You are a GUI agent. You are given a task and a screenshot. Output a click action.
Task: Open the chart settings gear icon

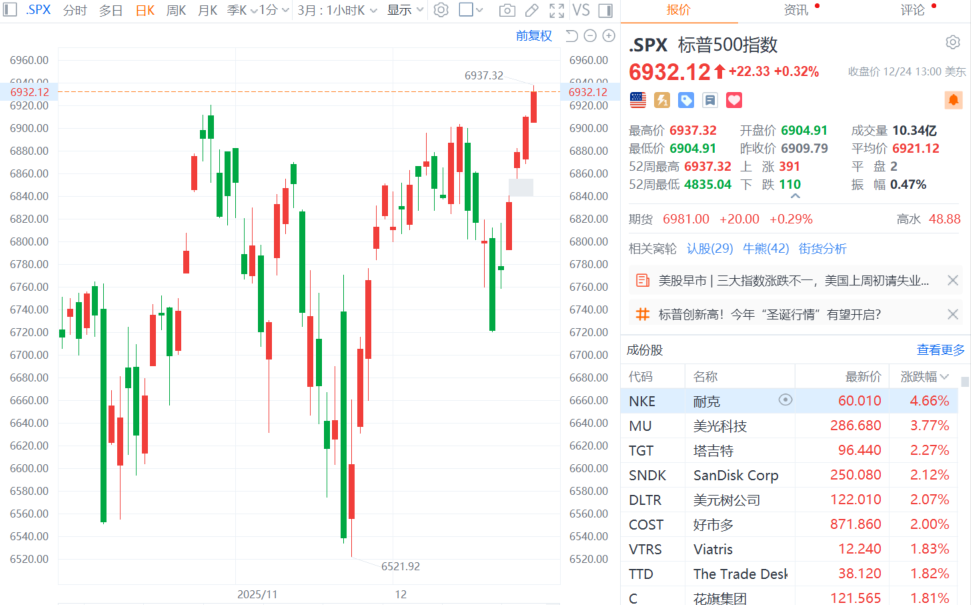pyautogui.click(x=441, y=10)
